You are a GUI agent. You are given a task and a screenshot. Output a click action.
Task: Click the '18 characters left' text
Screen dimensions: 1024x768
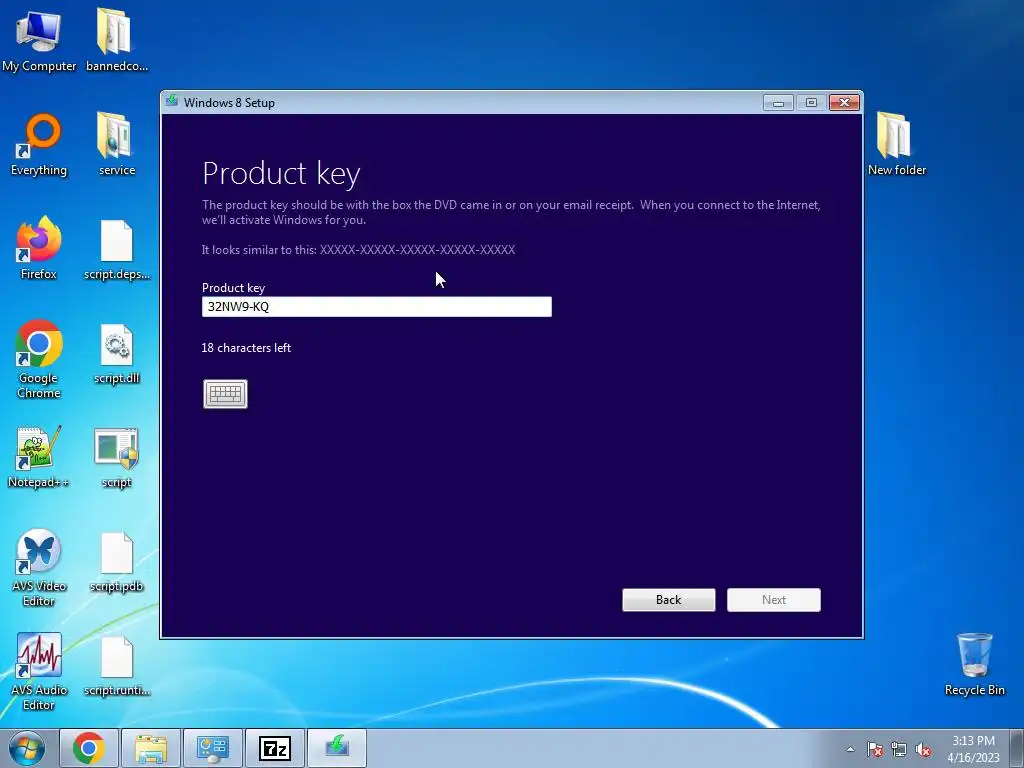click(246, 348)
